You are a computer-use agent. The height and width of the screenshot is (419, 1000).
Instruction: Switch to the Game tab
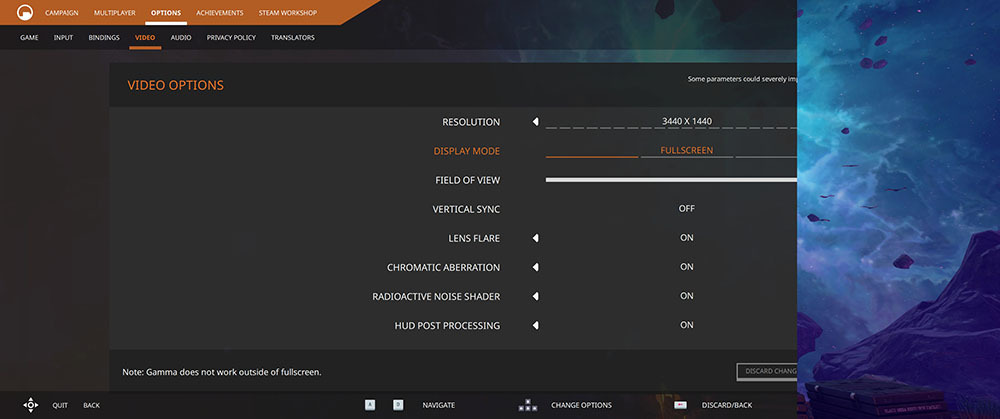29,38
